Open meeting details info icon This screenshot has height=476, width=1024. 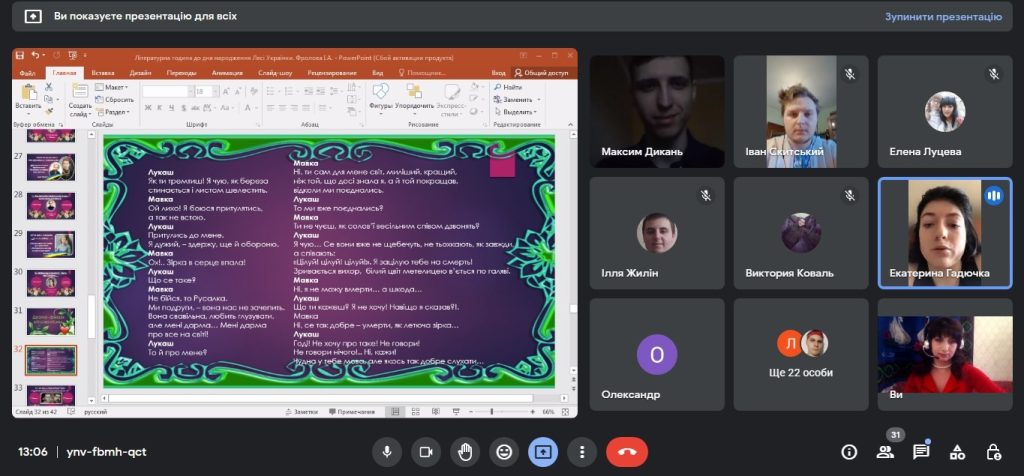849,451
